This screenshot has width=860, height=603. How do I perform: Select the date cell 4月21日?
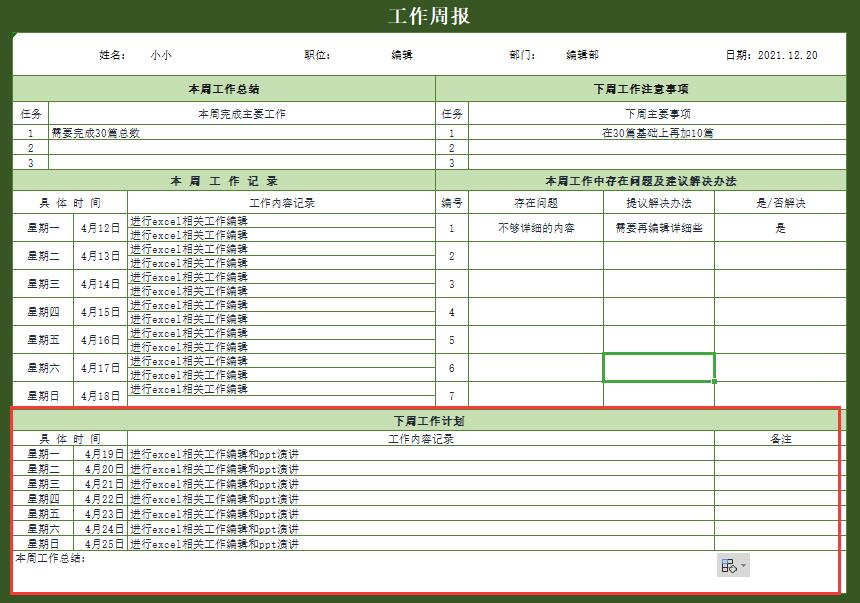100,484
